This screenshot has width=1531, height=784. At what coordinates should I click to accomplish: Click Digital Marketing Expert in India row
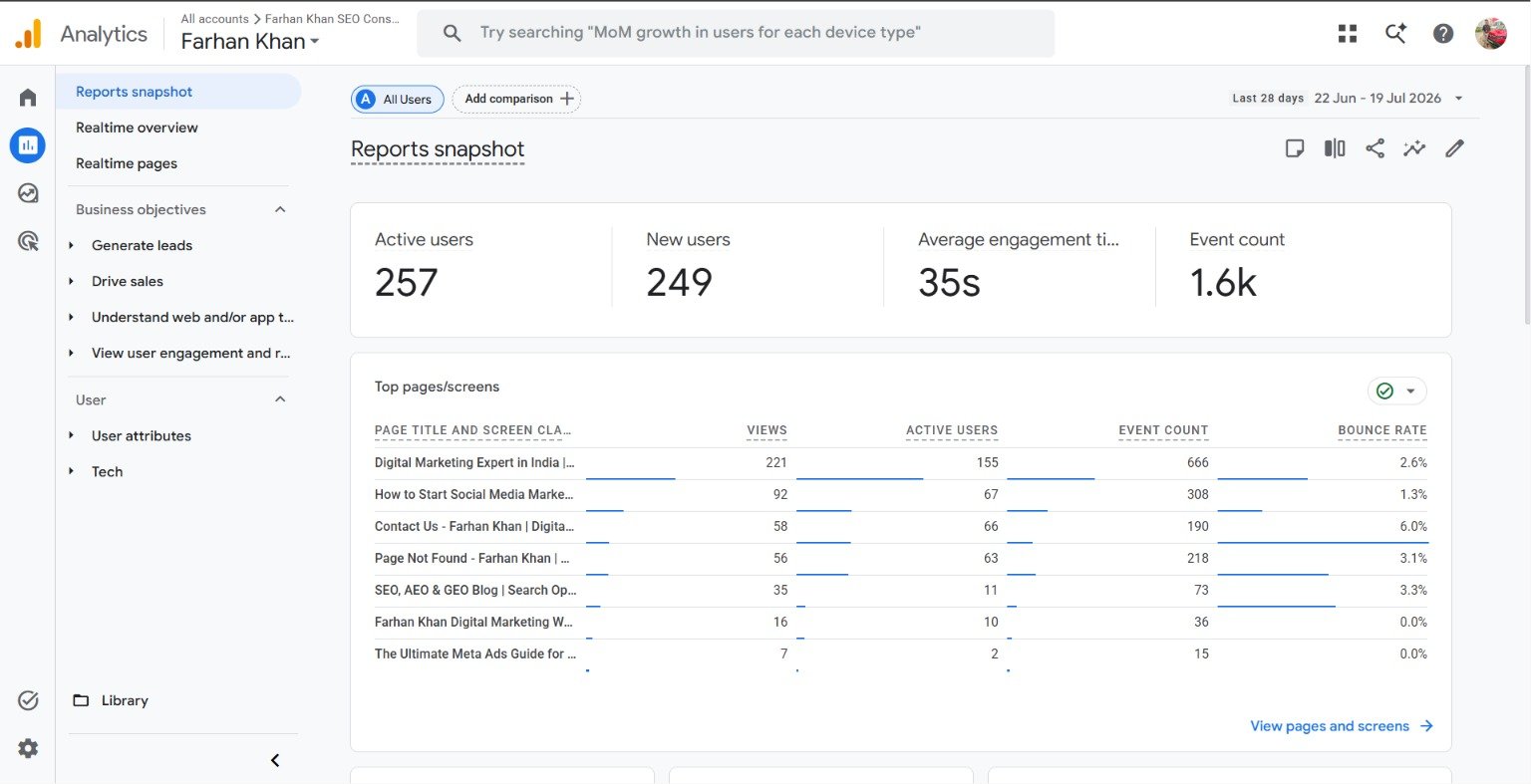(901, 463)
